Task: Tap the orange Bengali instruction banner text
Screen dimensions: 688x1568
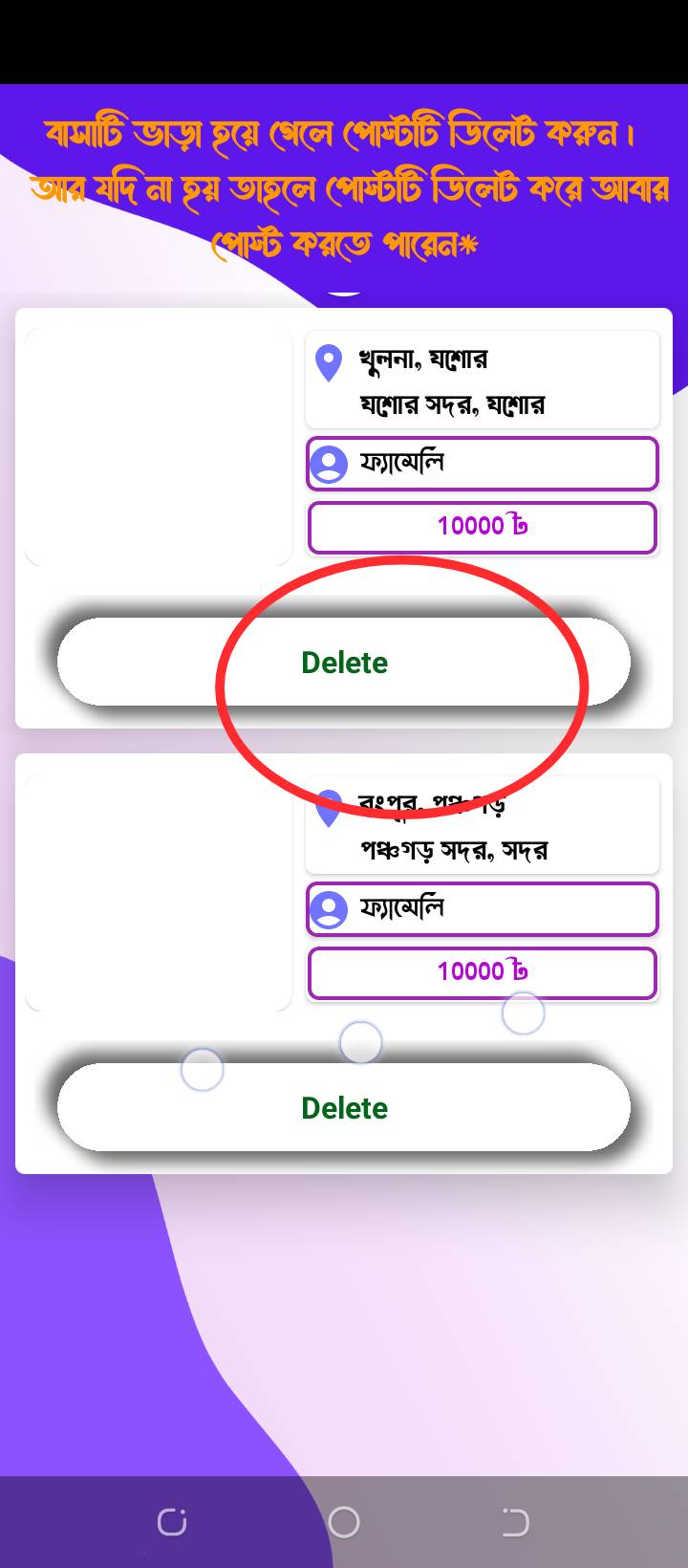Action: [x=346, y=188]
